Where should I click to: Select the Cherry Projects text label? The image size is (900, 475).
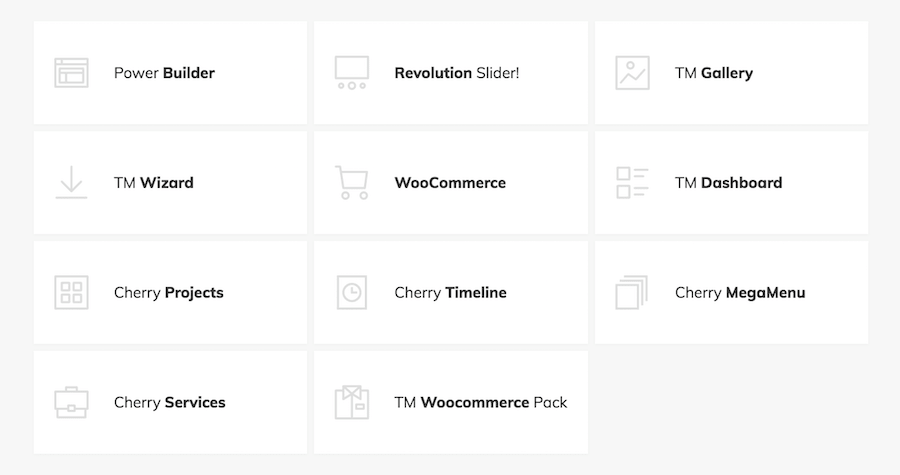(169, 293)
